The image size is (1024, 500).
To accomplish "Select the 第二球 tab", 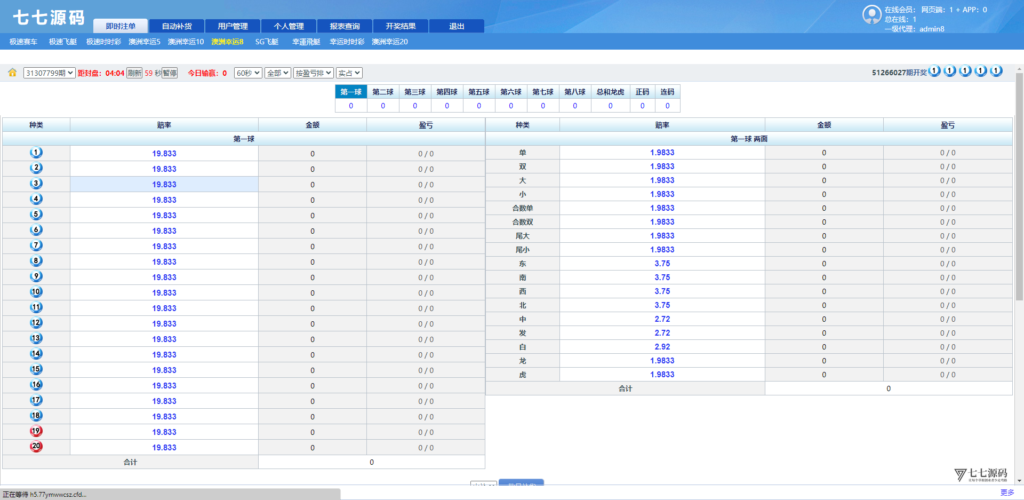I will pos(383,91).
